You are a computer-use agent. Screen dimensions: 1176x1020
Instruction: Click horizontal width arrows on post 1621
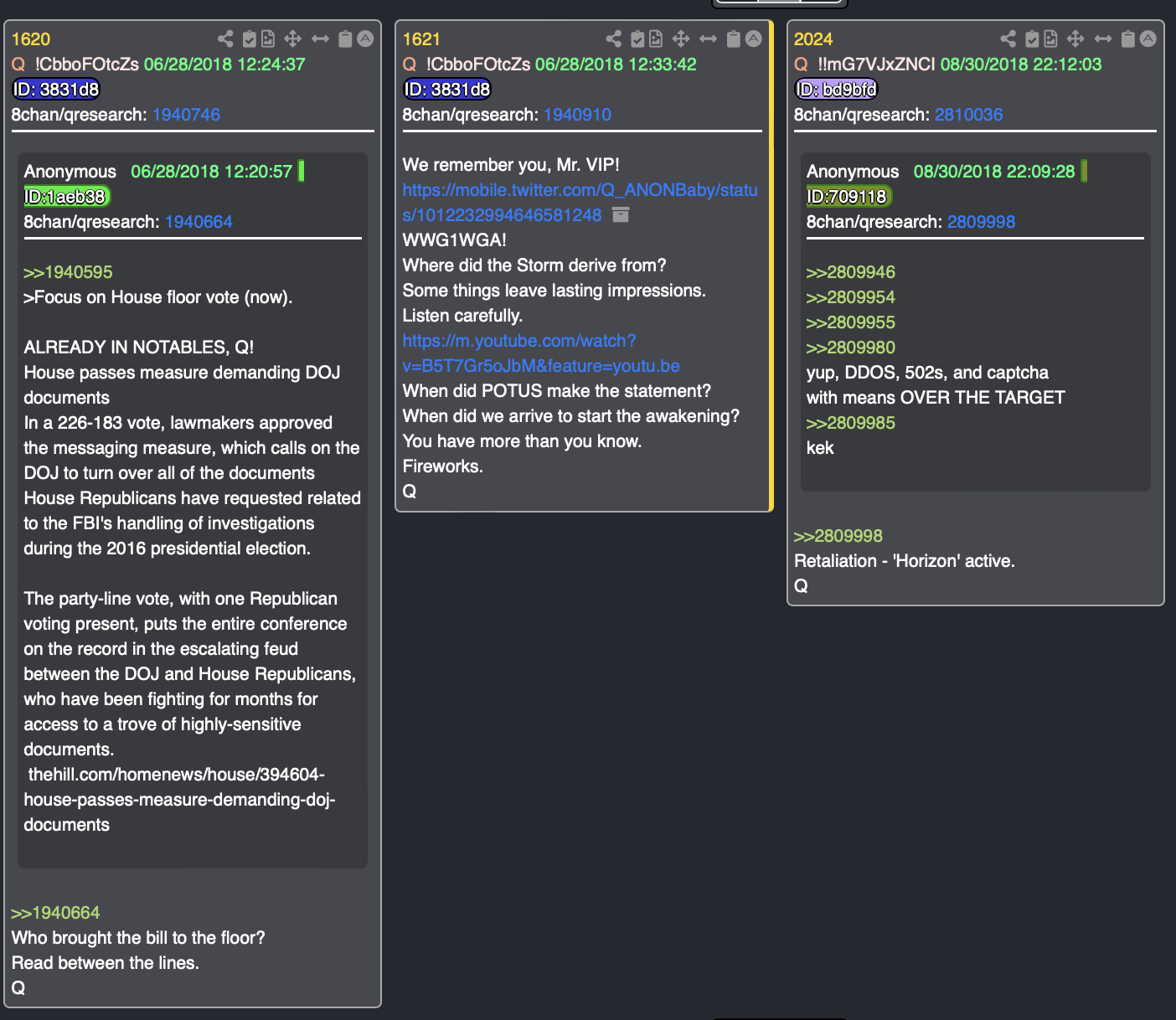709,39
